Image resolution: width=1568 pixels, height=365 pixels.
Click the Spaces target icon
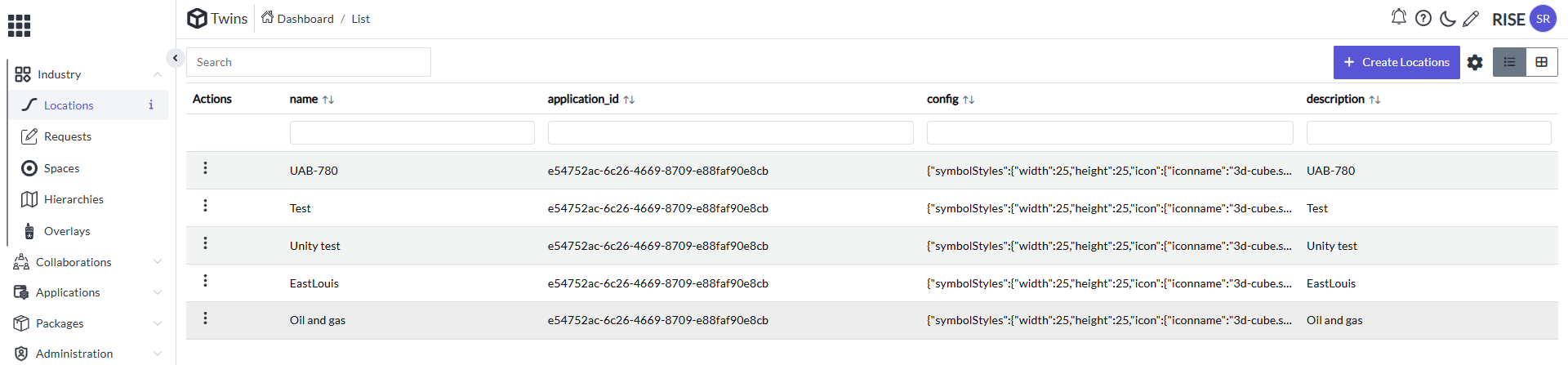point(29,168)
